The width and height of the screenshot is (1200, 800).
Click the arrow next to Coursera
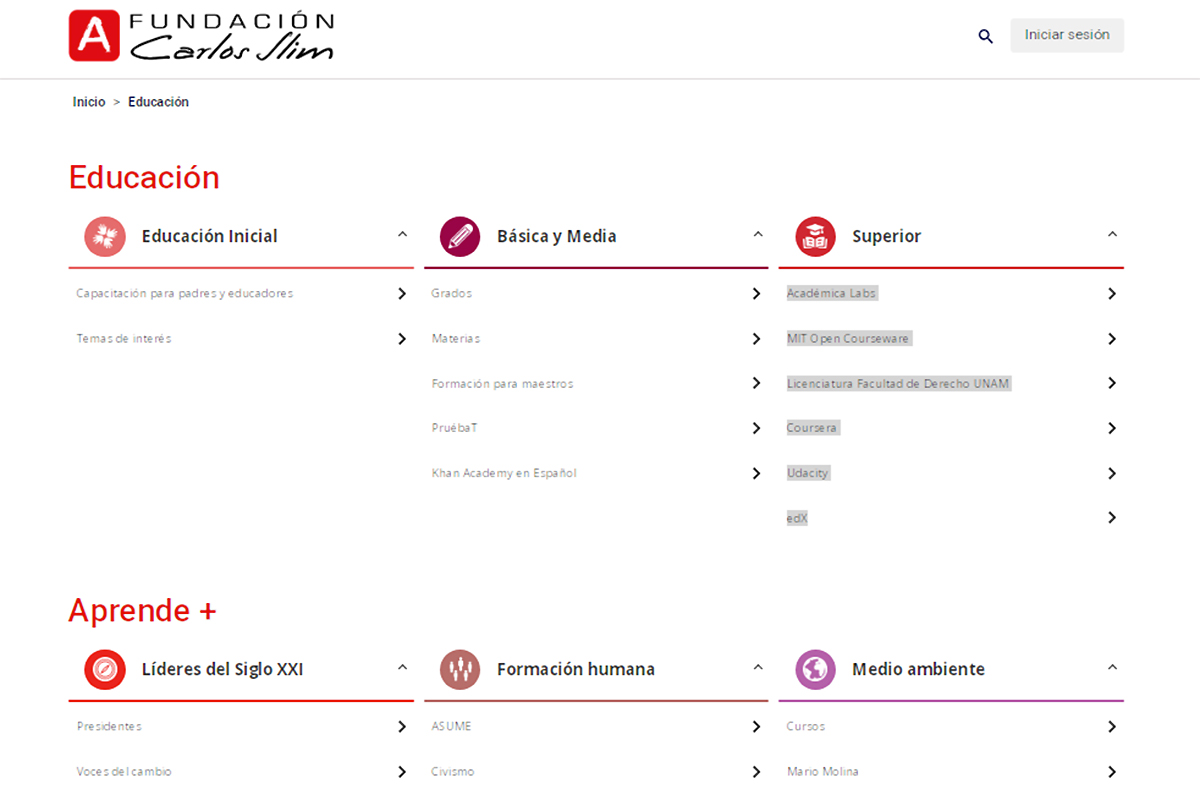coord(1111,428)
